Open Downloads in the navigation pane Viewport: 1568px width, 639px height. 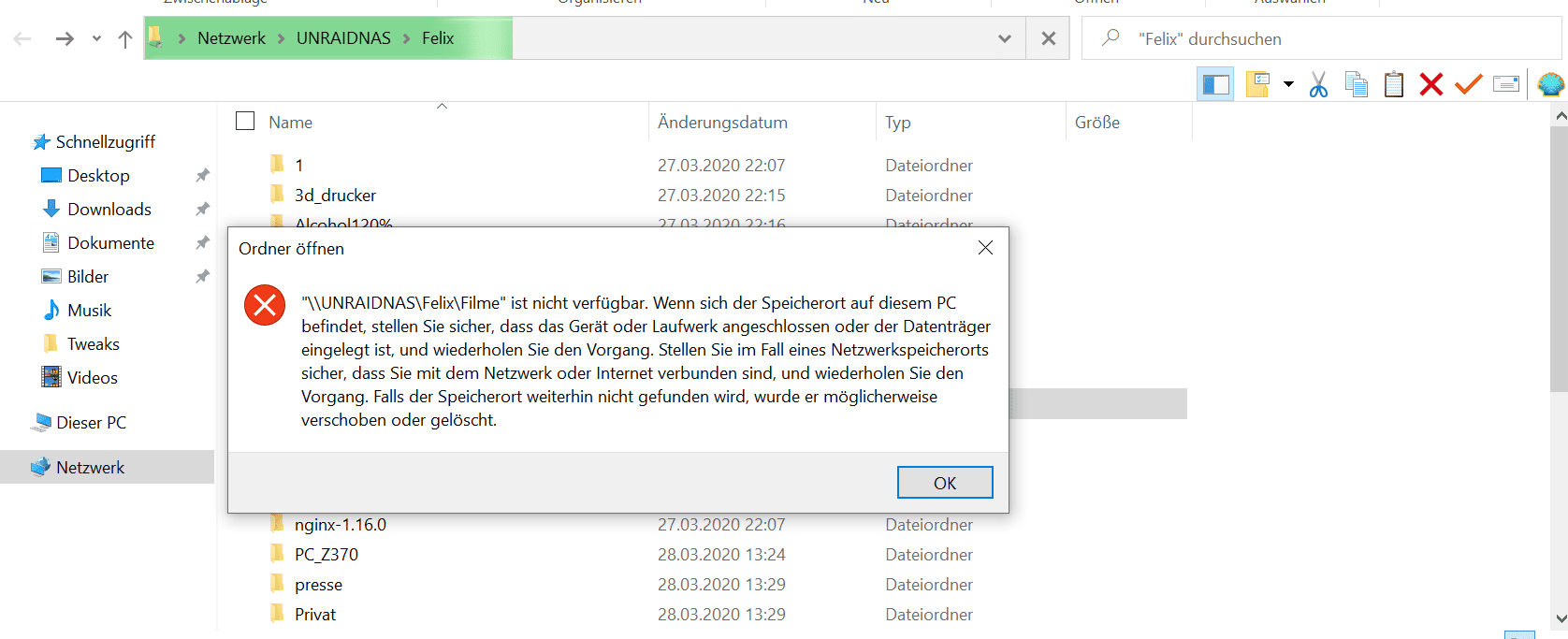109,210
